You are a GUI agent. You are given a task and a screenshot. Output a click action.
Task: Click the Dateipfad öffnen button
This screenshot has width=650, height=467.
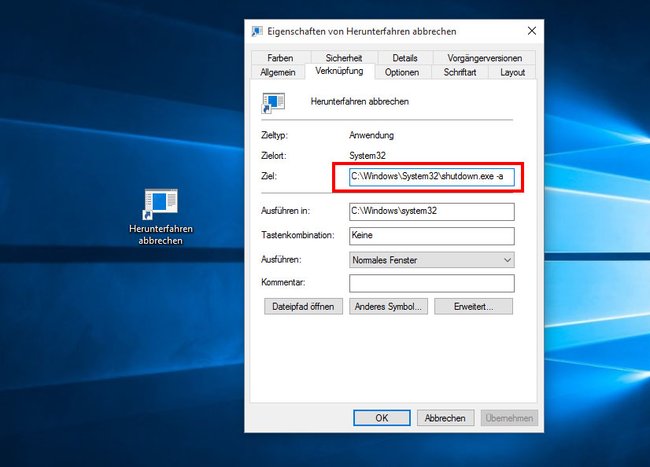pos(303,307)
